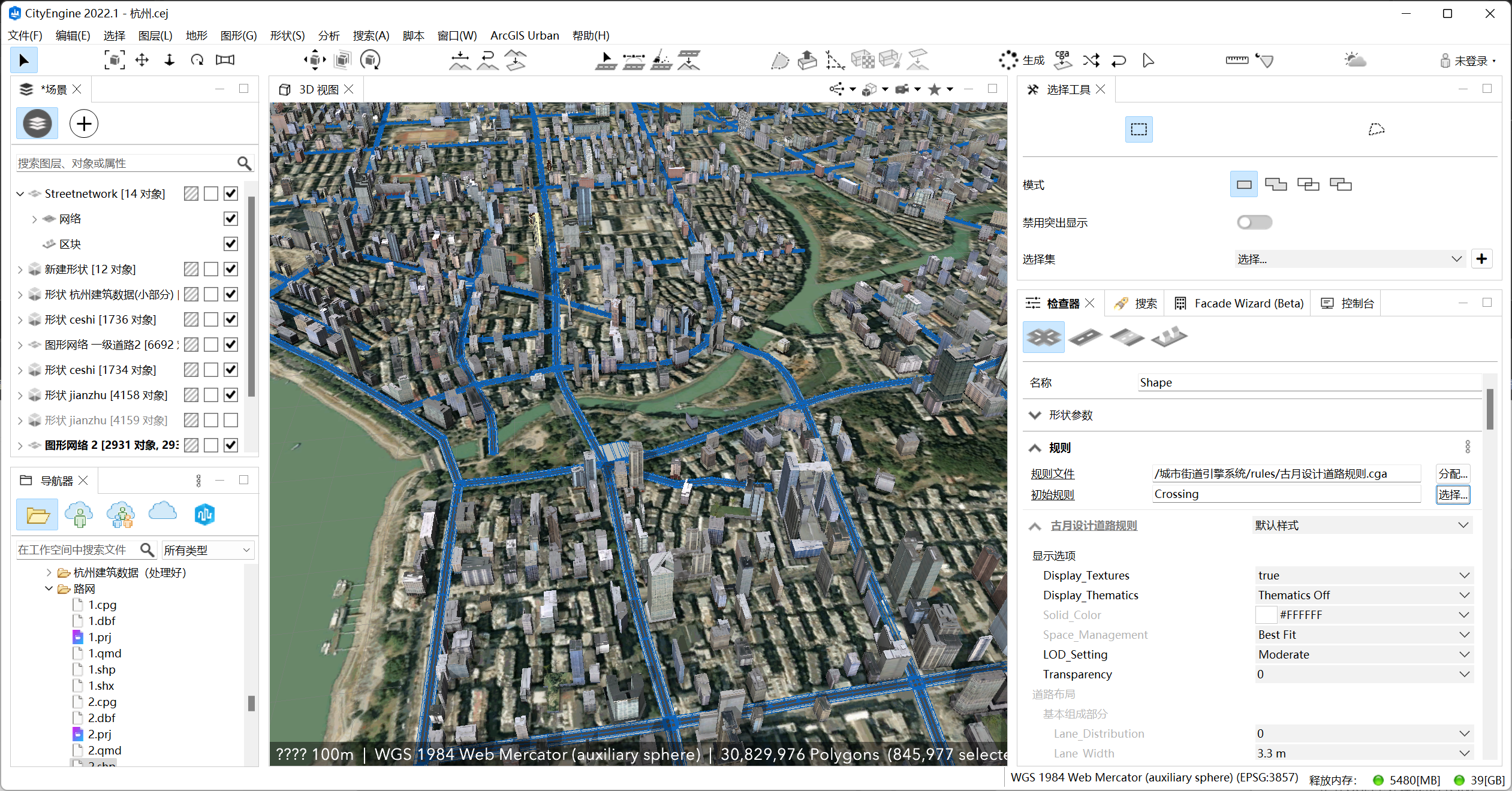
Task: Select the lasso selection tool icon
Action: [1376, 129]
